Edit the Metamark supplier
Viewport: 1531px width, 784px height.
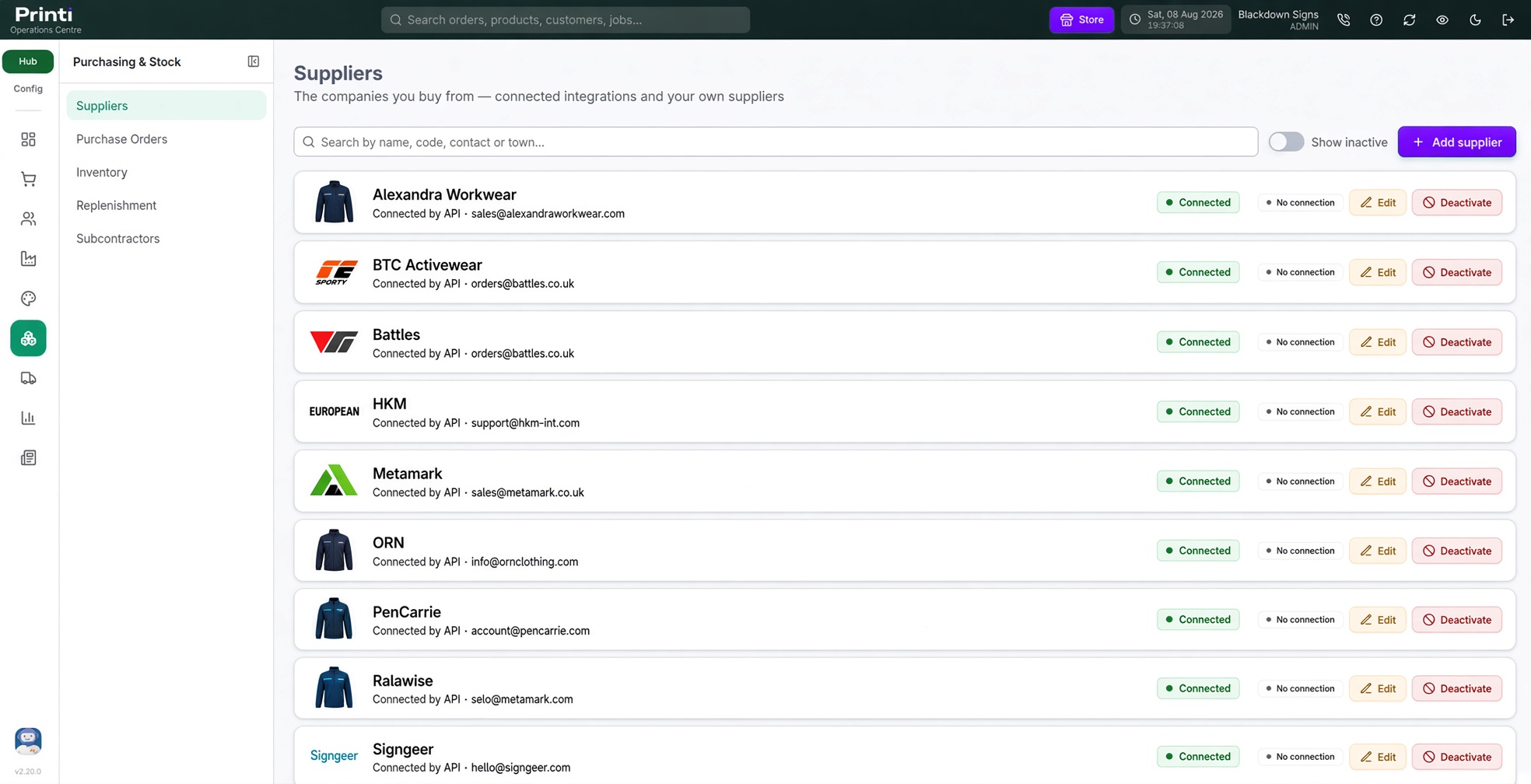pos(1378,481)
